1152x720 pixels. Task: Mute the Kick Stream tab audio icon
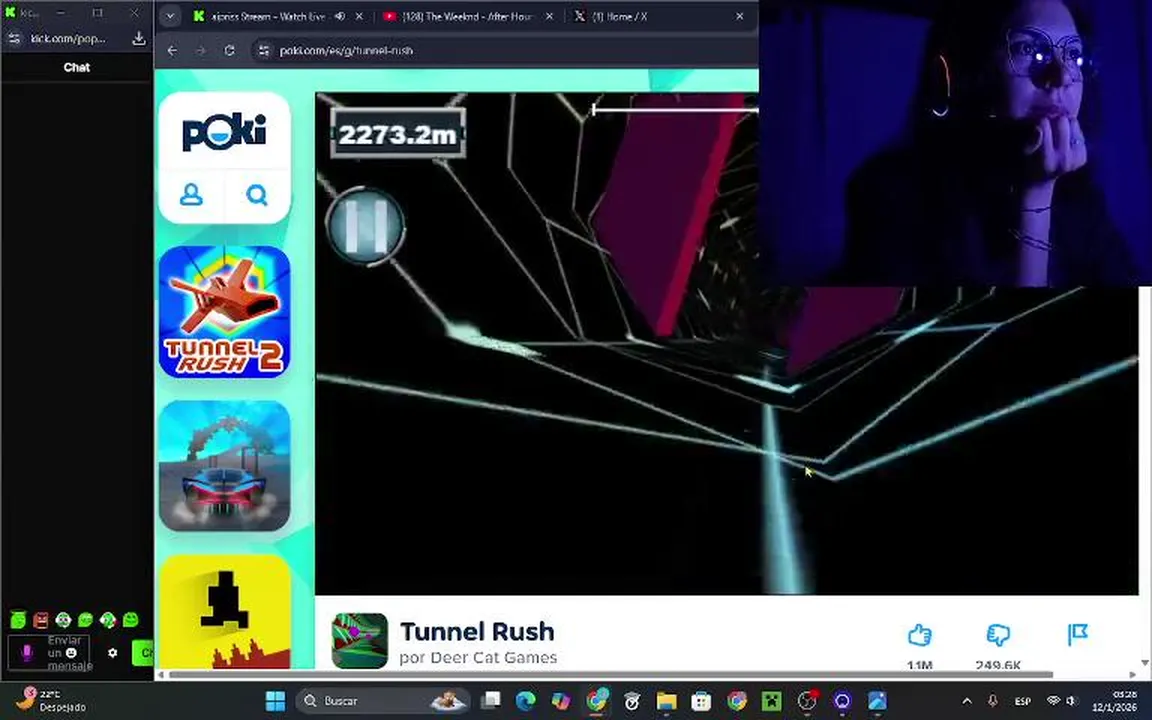click(x=339, y=16)
